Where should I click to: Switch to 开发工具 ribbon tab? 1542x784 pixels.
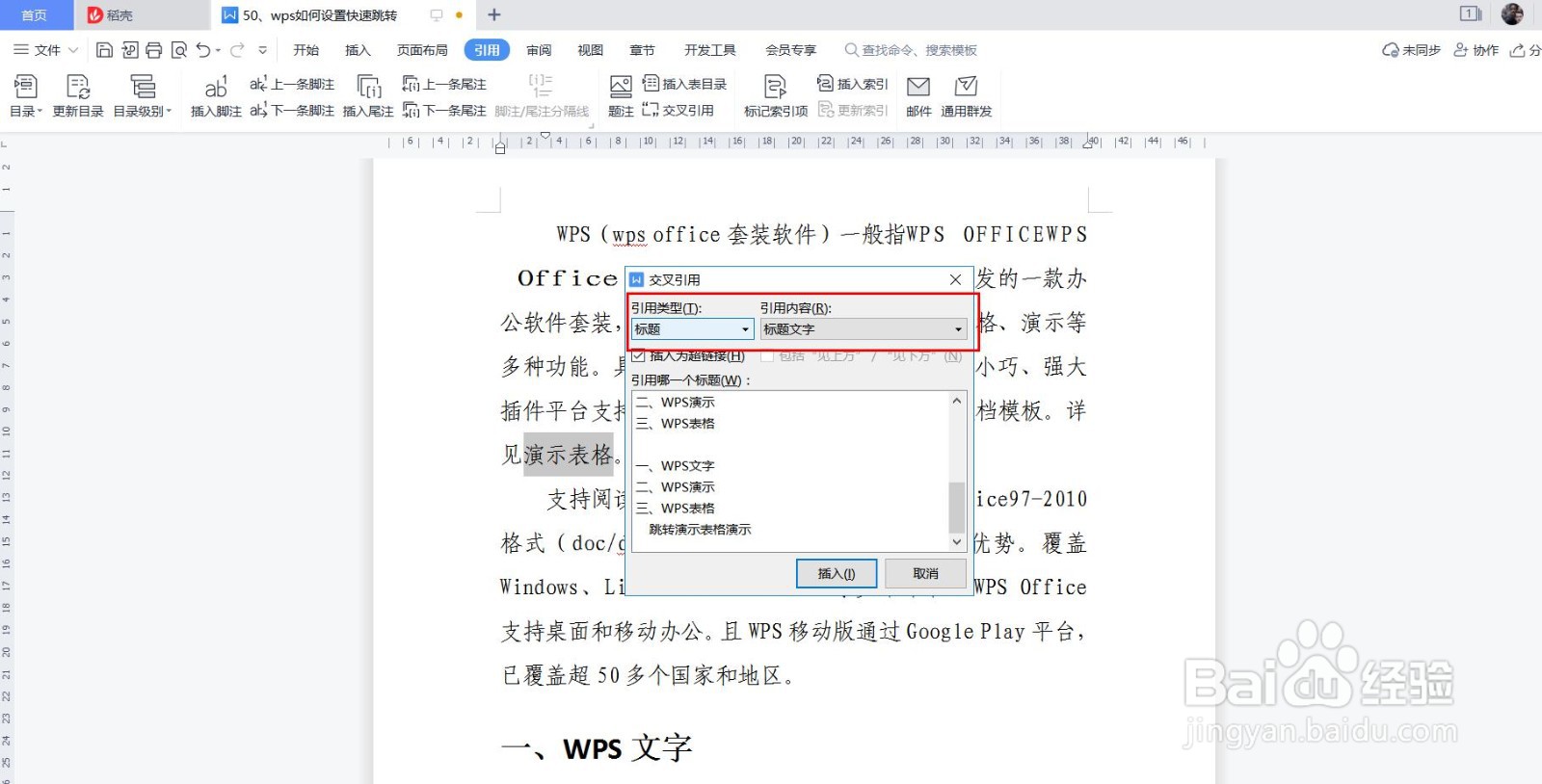pyautogui.click(x=710, y=50)
